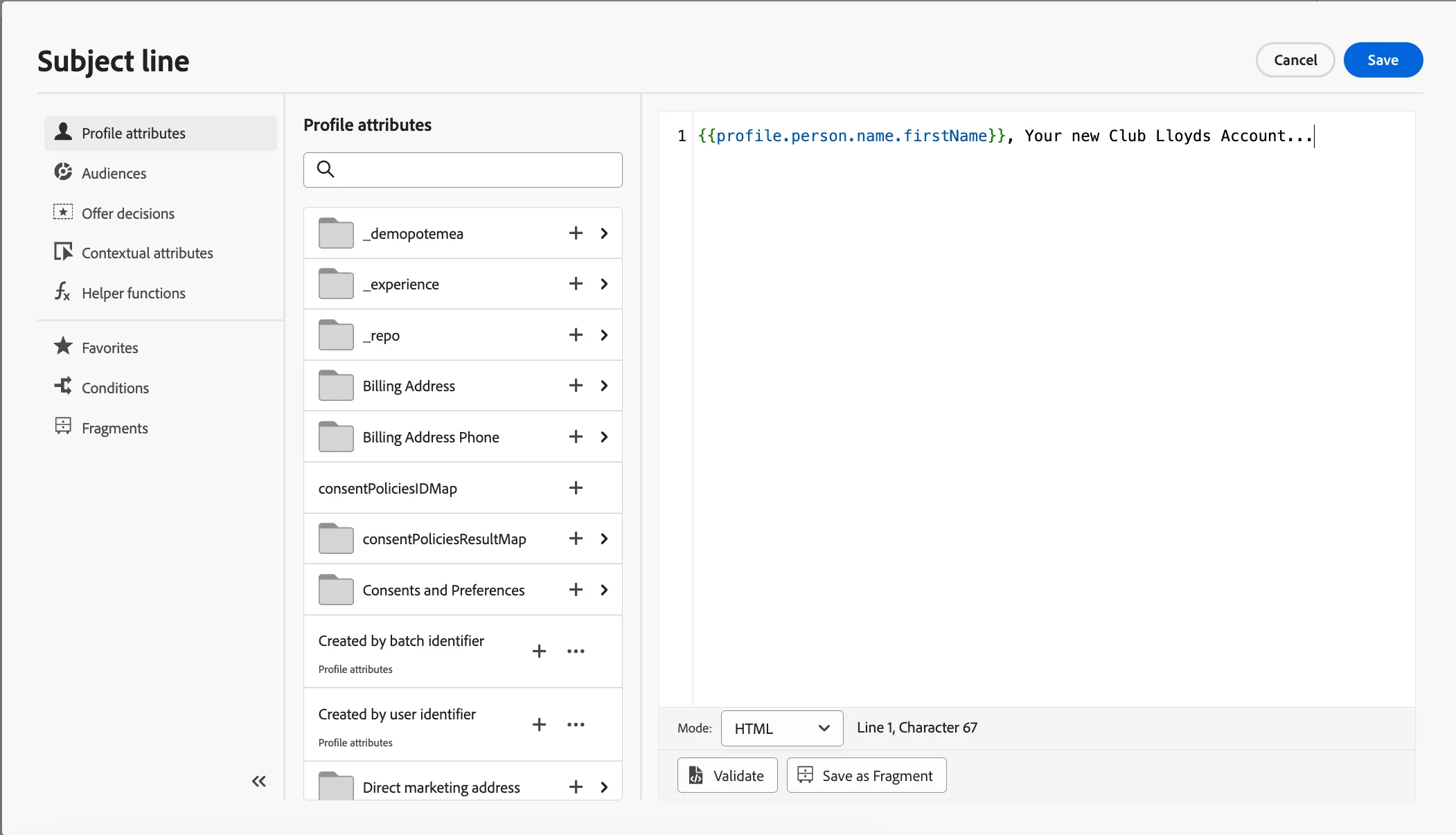Add Consents and Preferences via plus icon
1456x835 pixels.
[576, 590]
